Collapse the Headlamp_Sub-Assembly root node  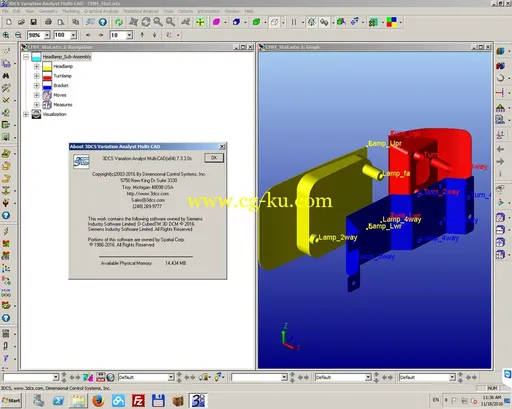click(26, 57)
